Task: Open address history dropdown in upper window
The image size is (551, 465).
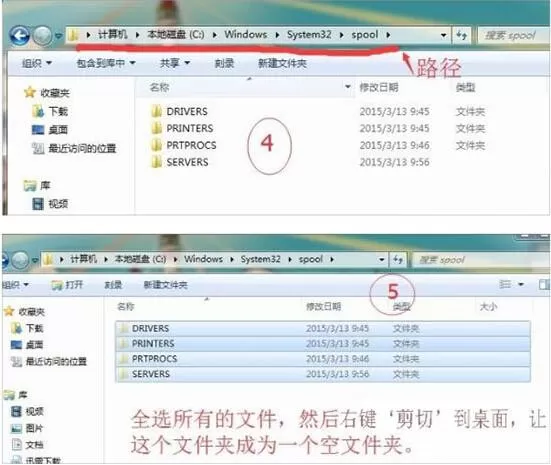Action: click(x=443, y=35)
